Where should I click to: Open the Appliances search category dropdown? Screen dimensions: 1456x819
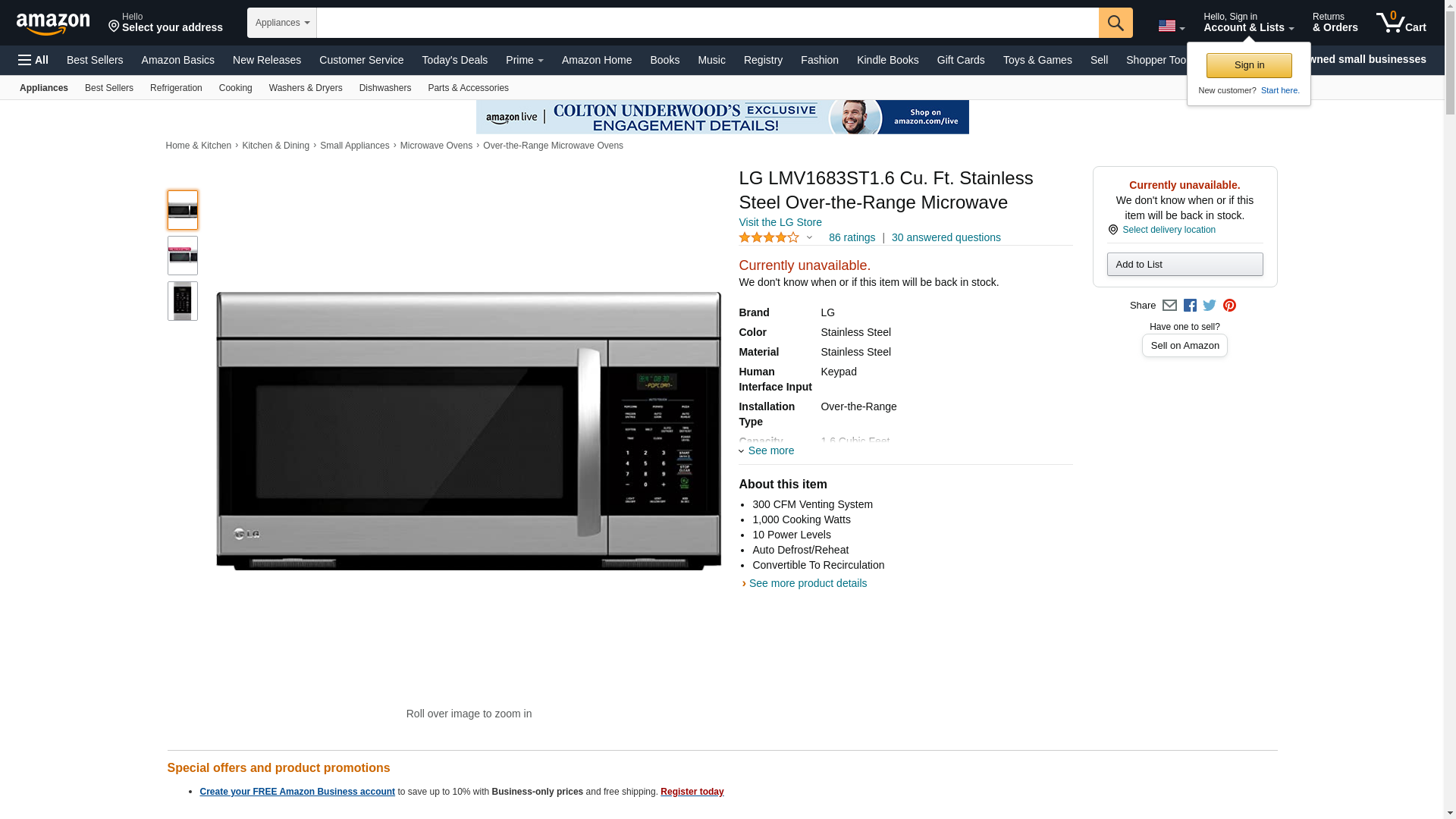[x=282, y=23]
